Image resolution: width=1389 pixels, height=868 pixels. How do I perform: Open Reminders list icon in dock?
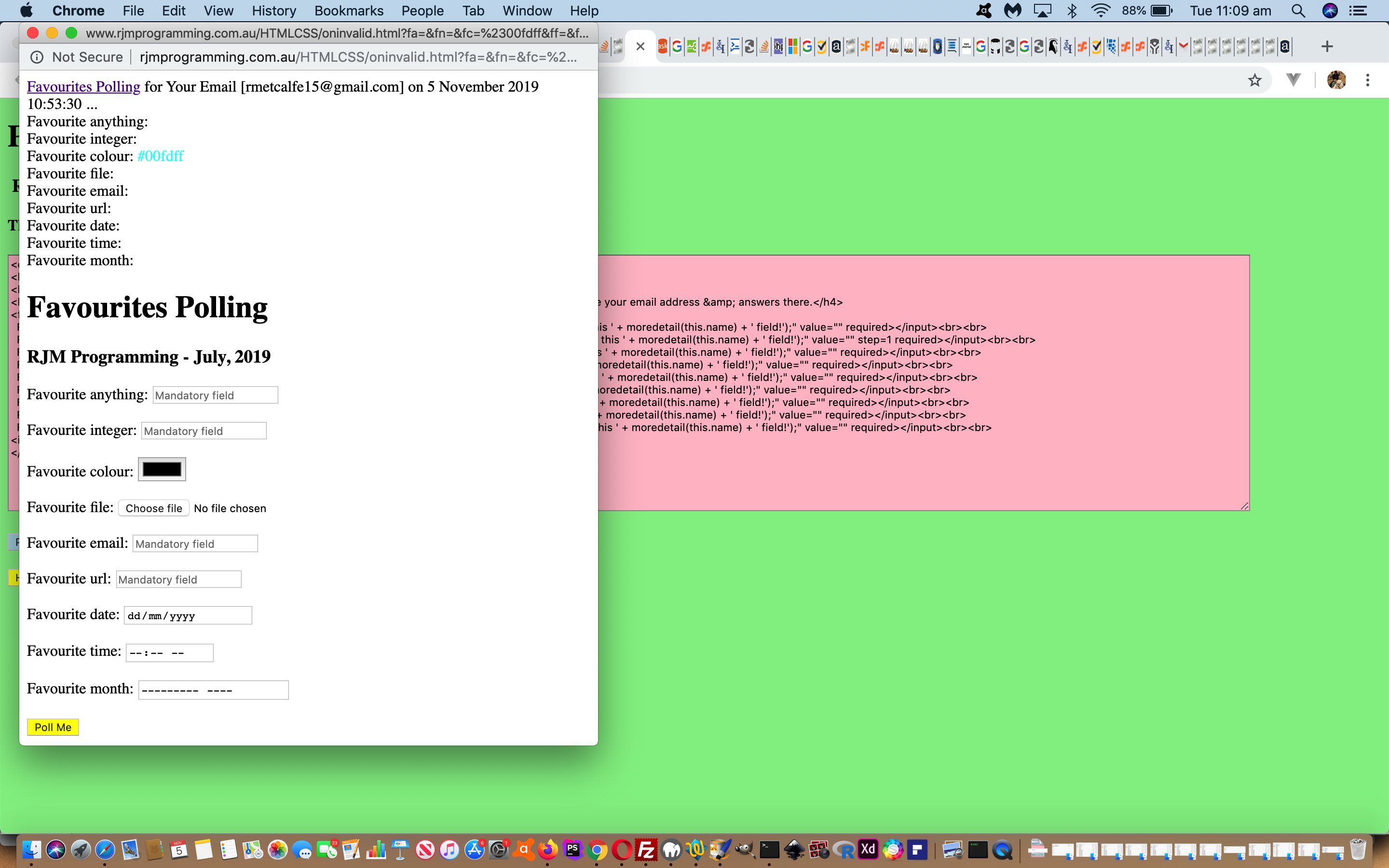229,850
